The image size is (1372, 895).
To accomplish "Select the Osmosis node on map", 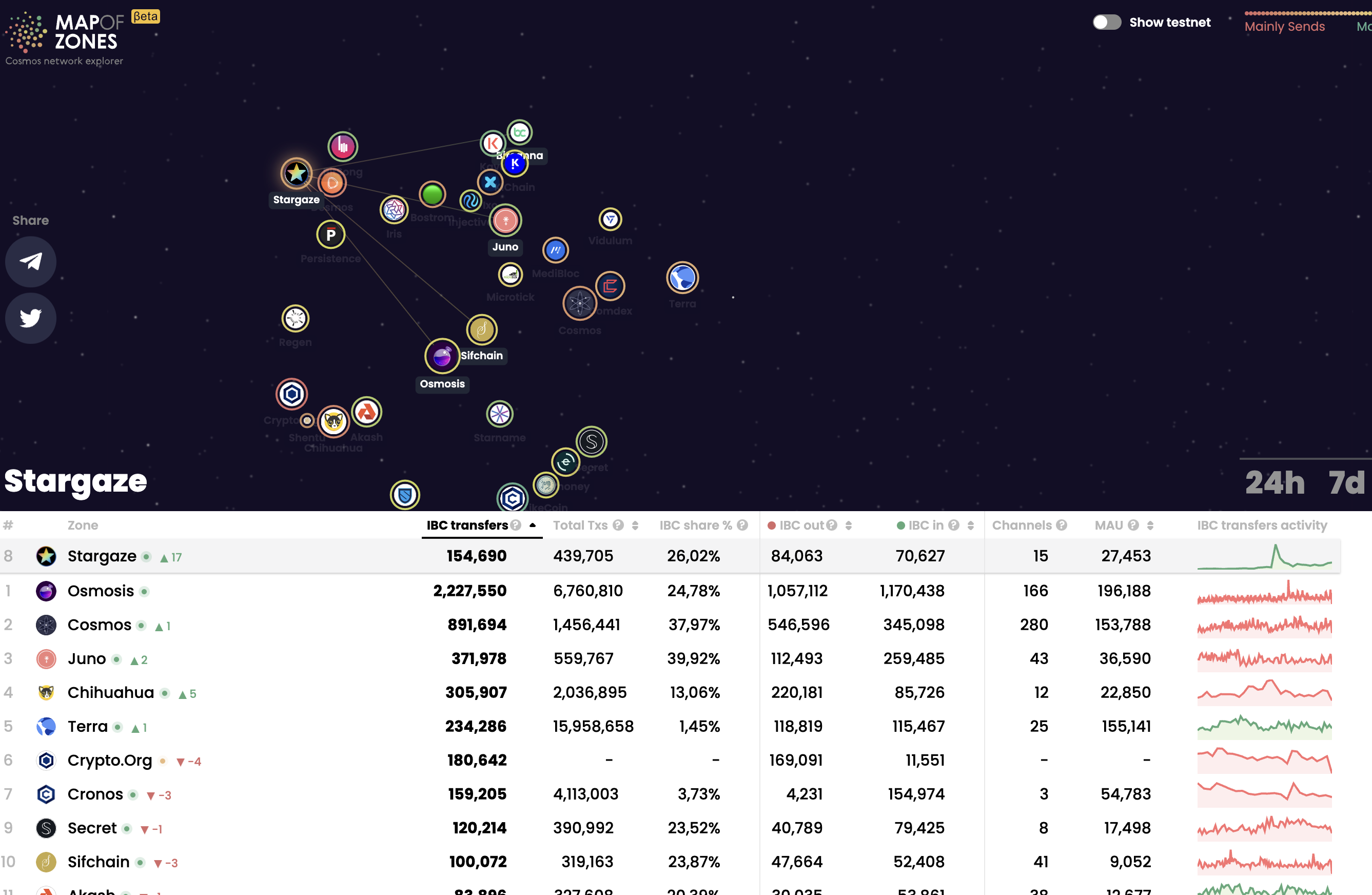I will pos(442,356).
